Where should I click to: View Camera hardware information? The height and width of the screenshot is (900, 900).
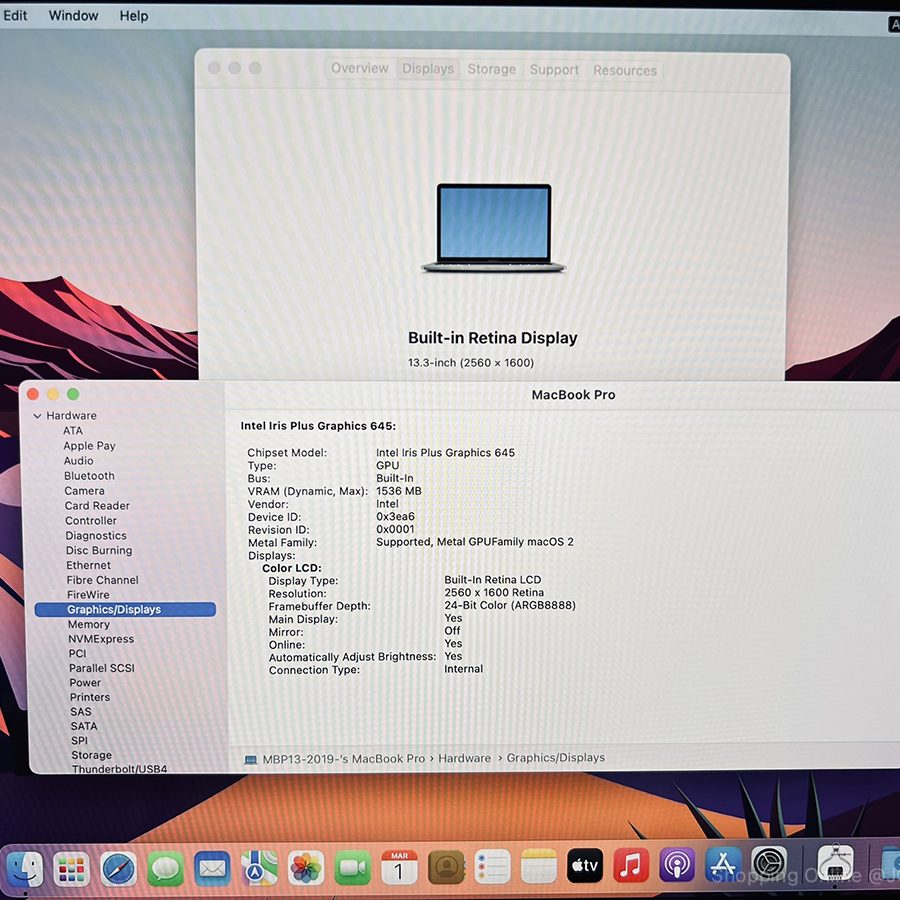click(x=84, y=491)
